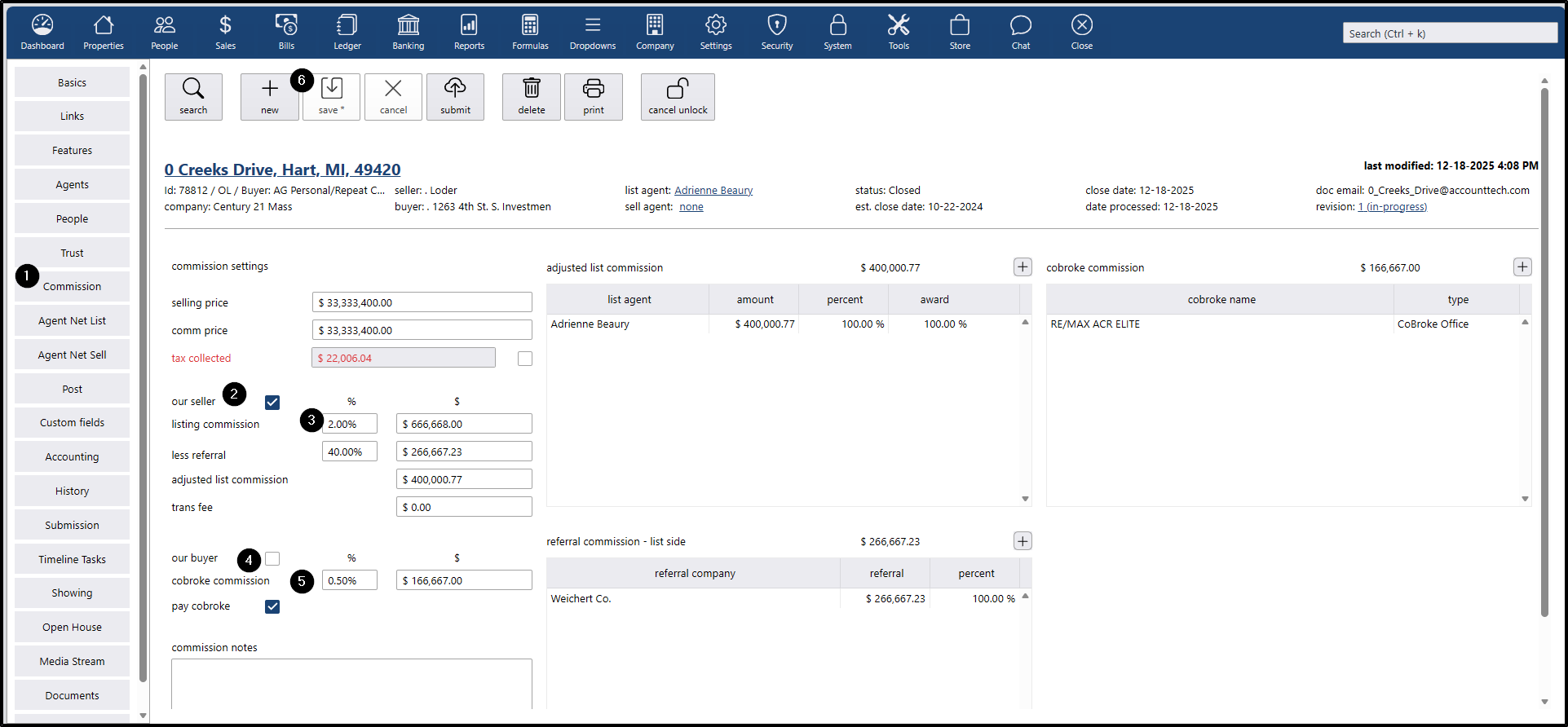Toggle the pay cobroke checkbox
The image size is (1568, 727).
(x=272, y=606)
